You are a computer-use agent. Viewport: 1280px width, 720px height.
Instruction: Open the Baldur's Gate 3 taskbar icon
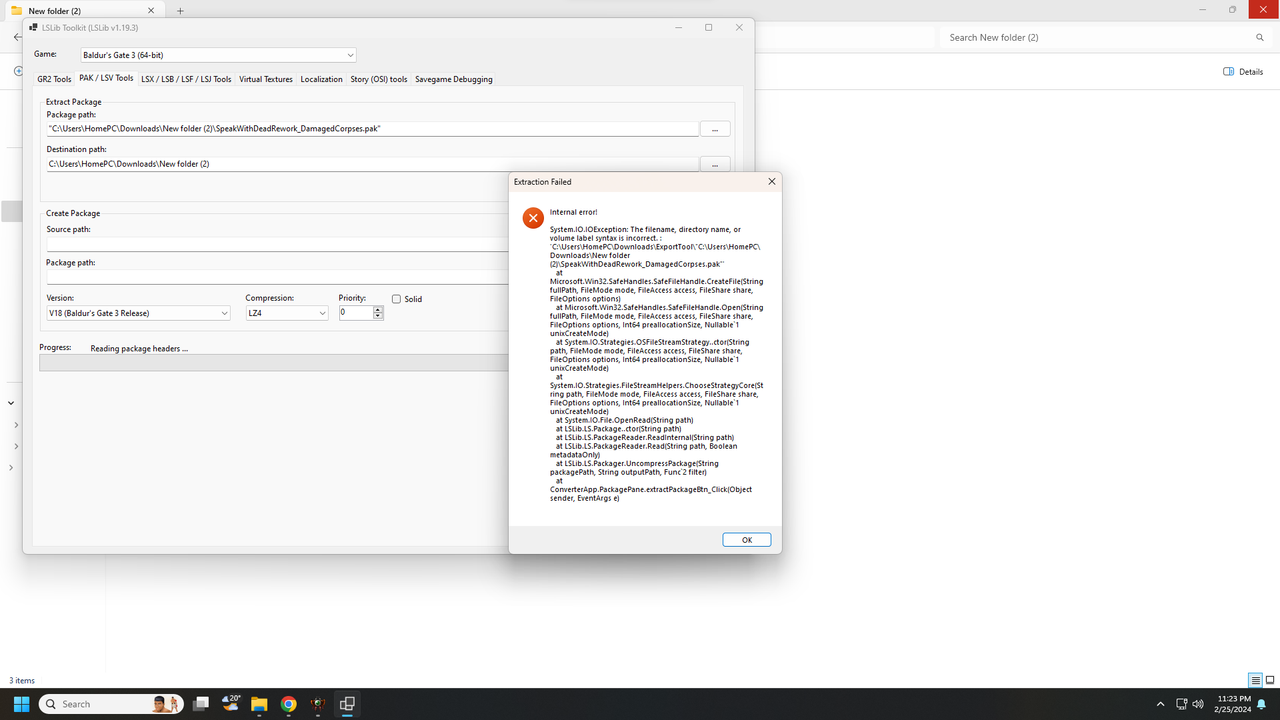click(x=318, y=704)
